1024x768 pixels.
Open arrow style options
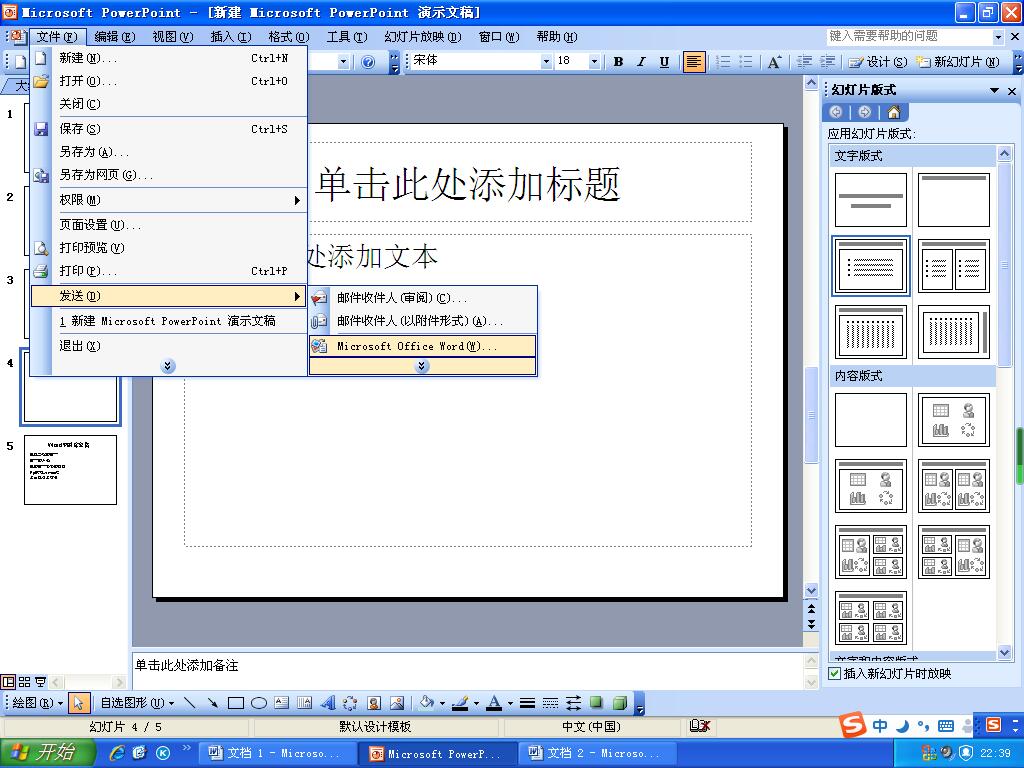[x=573, y=703]
